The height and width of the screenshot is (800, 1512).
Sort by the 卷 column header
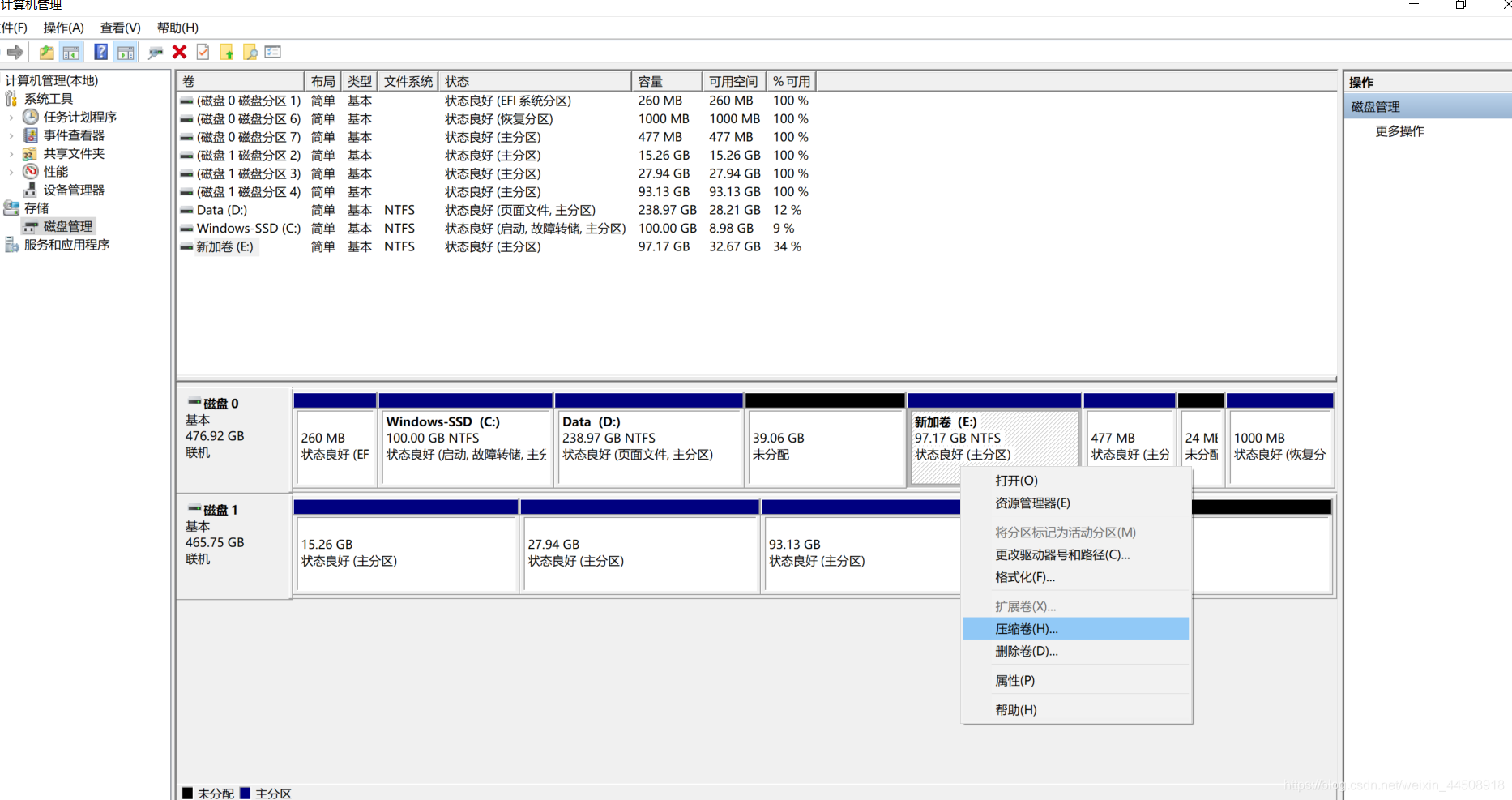(240, 81)
